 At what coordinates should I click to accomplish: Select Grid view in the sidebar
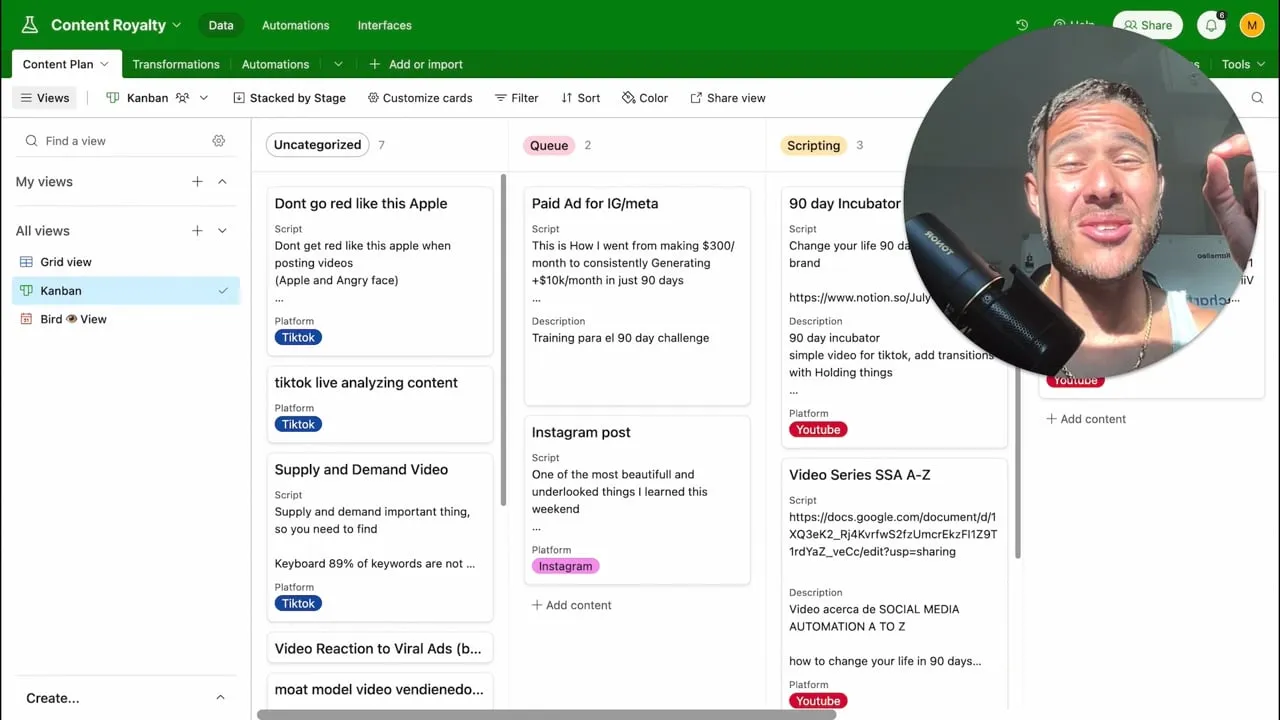point(126,262)
